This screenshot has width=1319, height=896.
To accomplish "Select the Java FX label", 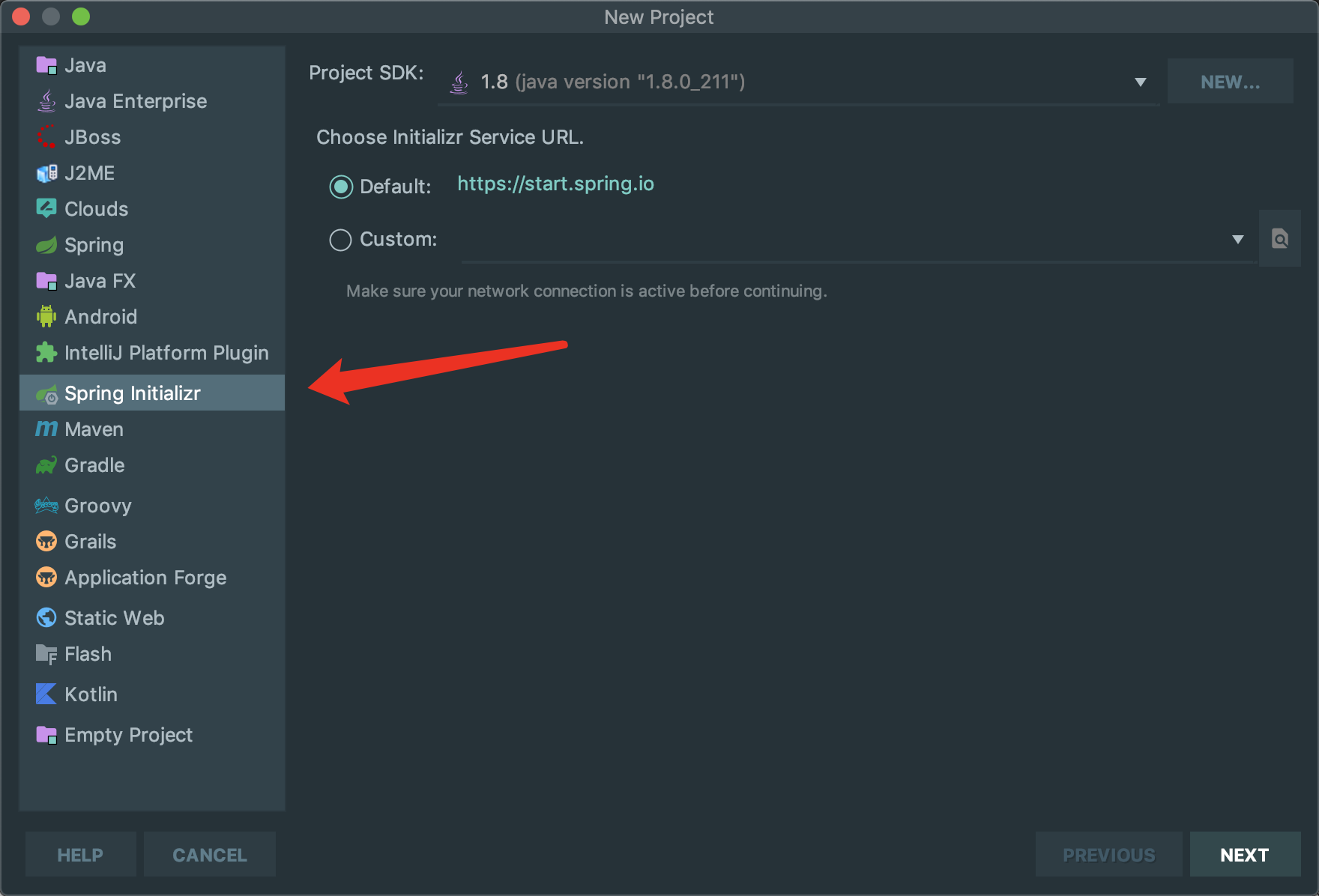I will tap(100, 281).
